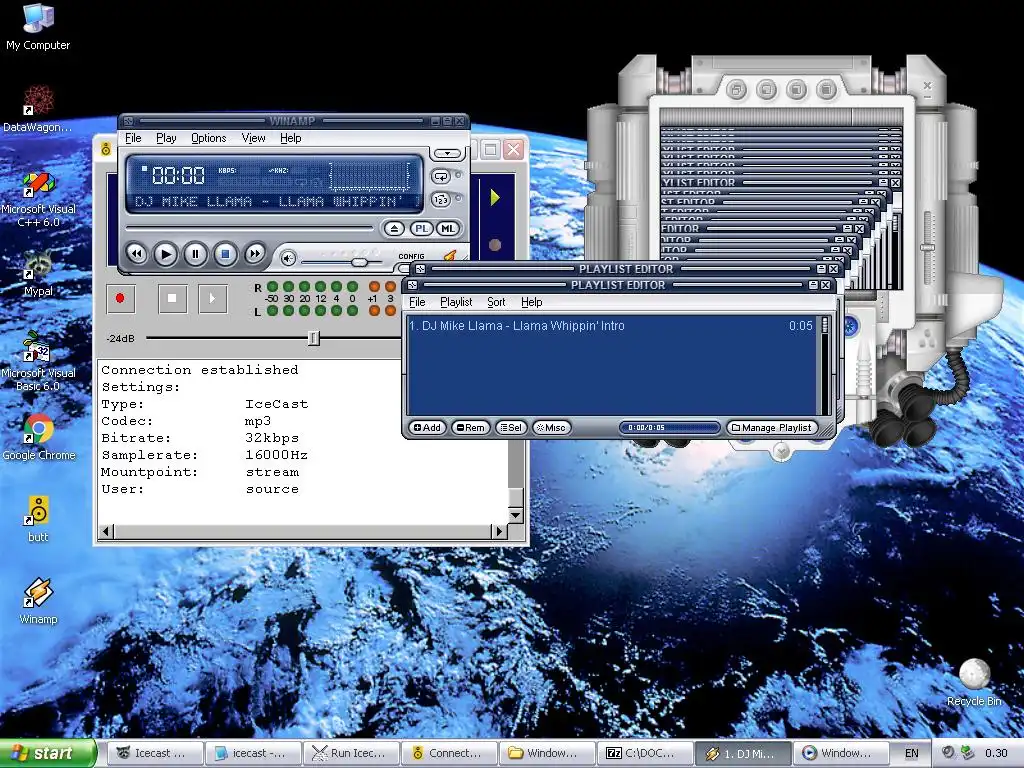The image size is (1024, 768).
Task: Click Winamp play button
Action: pyautogui.click(x=165, y=253)
